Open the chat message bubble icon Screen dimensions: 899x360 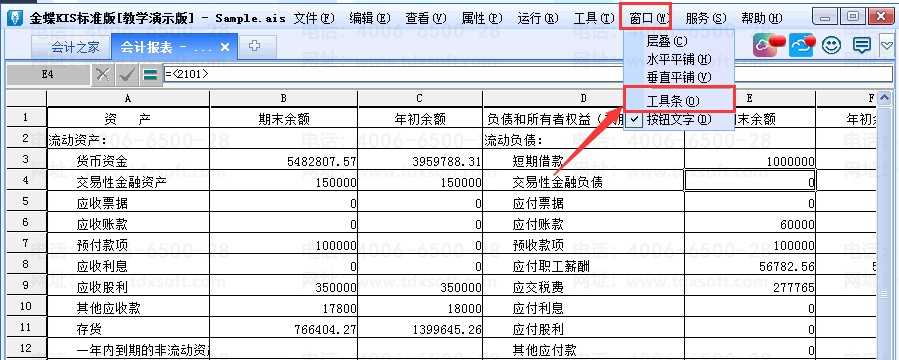pos(861,45)
